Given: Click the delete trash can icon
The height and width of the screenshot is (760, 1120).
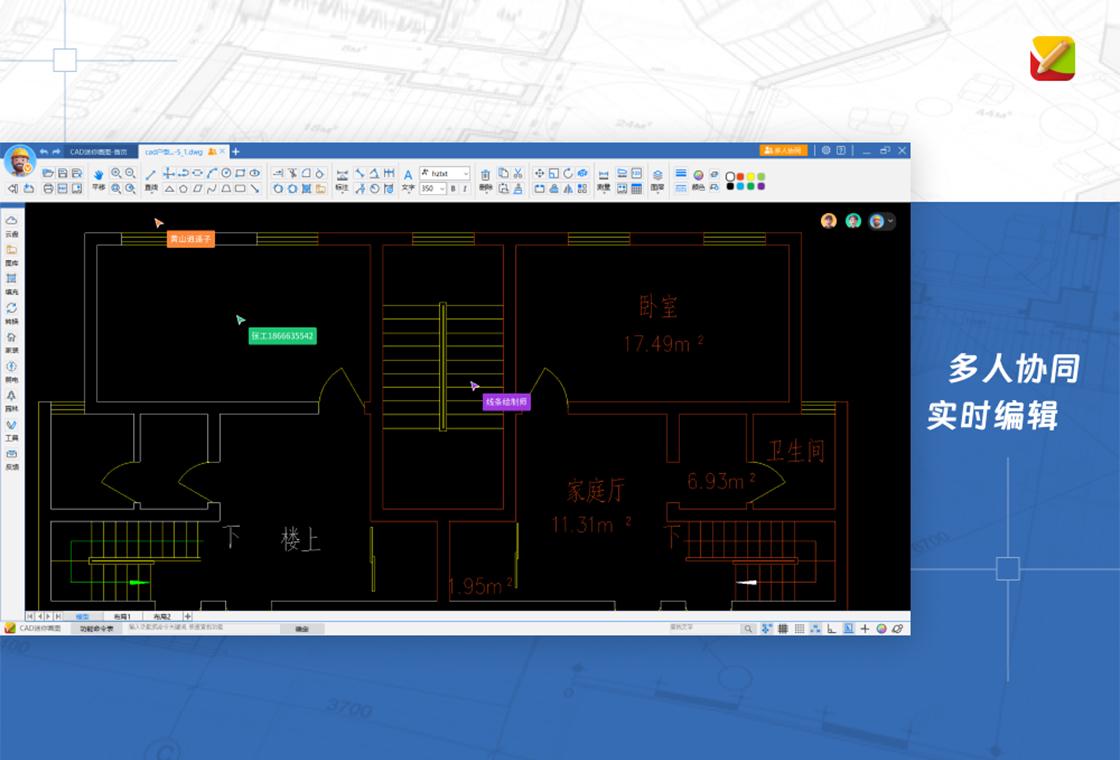Looking at the screenshot, I should click(486, 175).
